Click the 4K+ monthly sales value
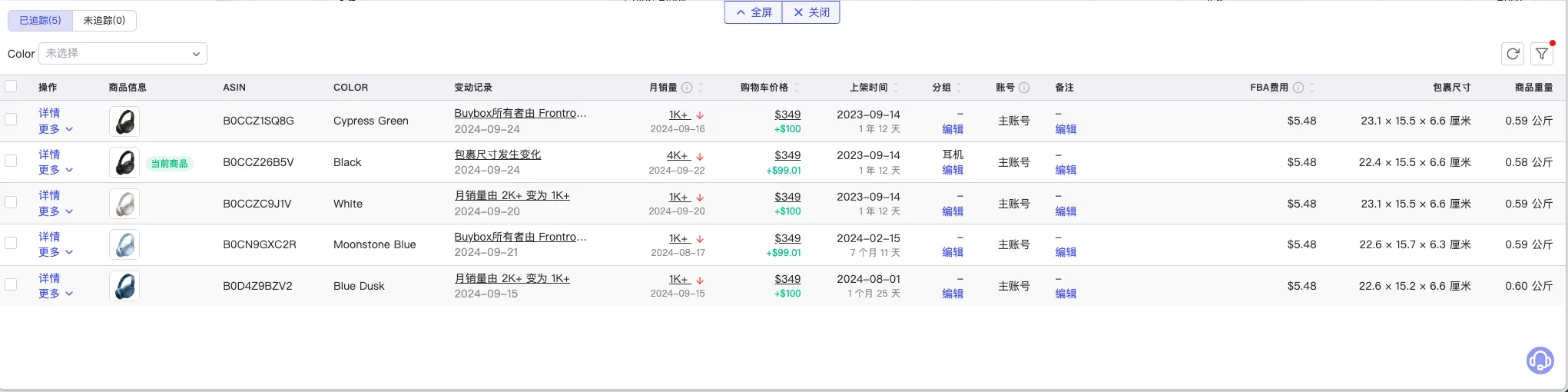The height and width of the screenshot is (392, 1568). coord(678,155)
